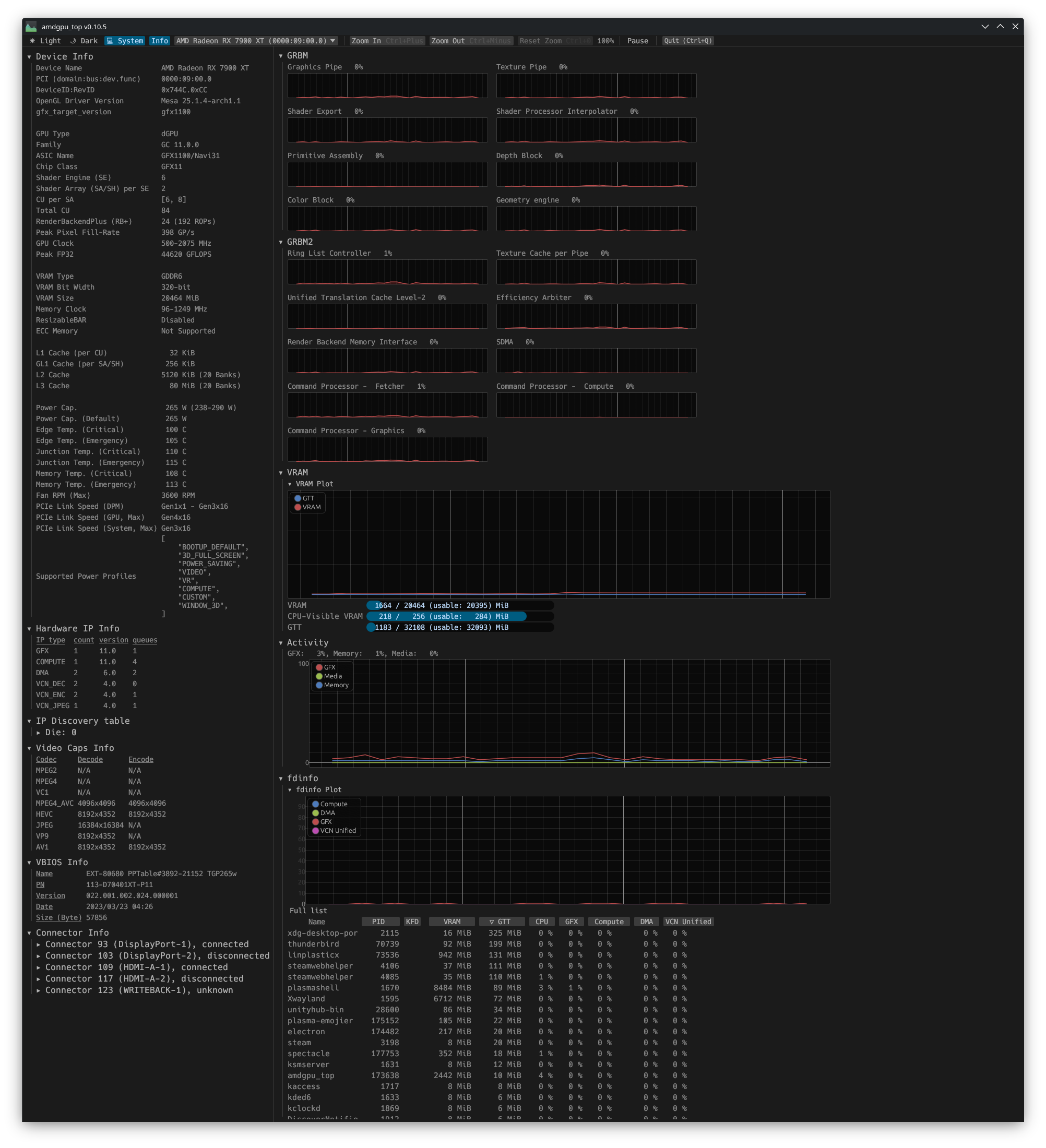Click the Quit (Ctrl+Q) button
1046x1148 pixels.
click(x=688, y=41)
